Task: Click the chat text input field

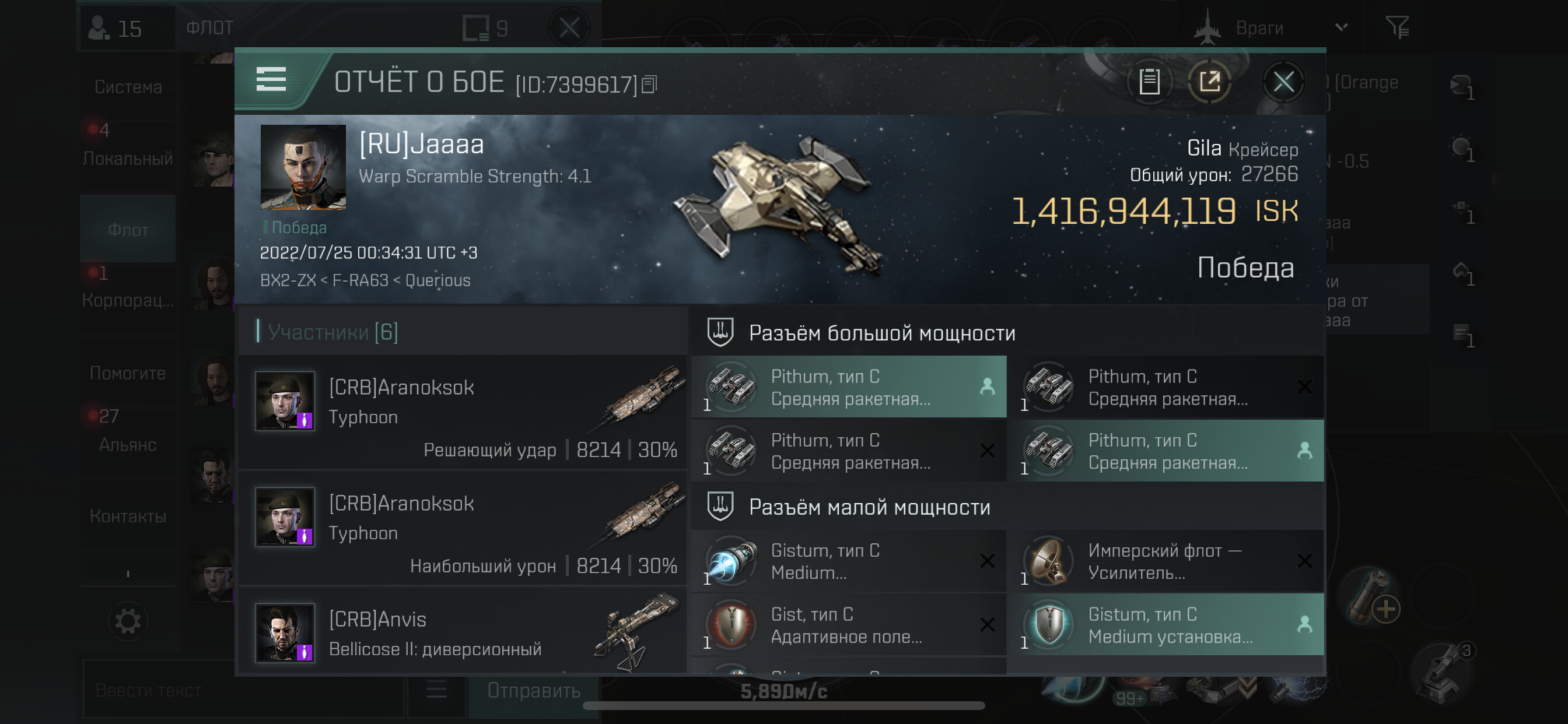Action: (243, 691)
